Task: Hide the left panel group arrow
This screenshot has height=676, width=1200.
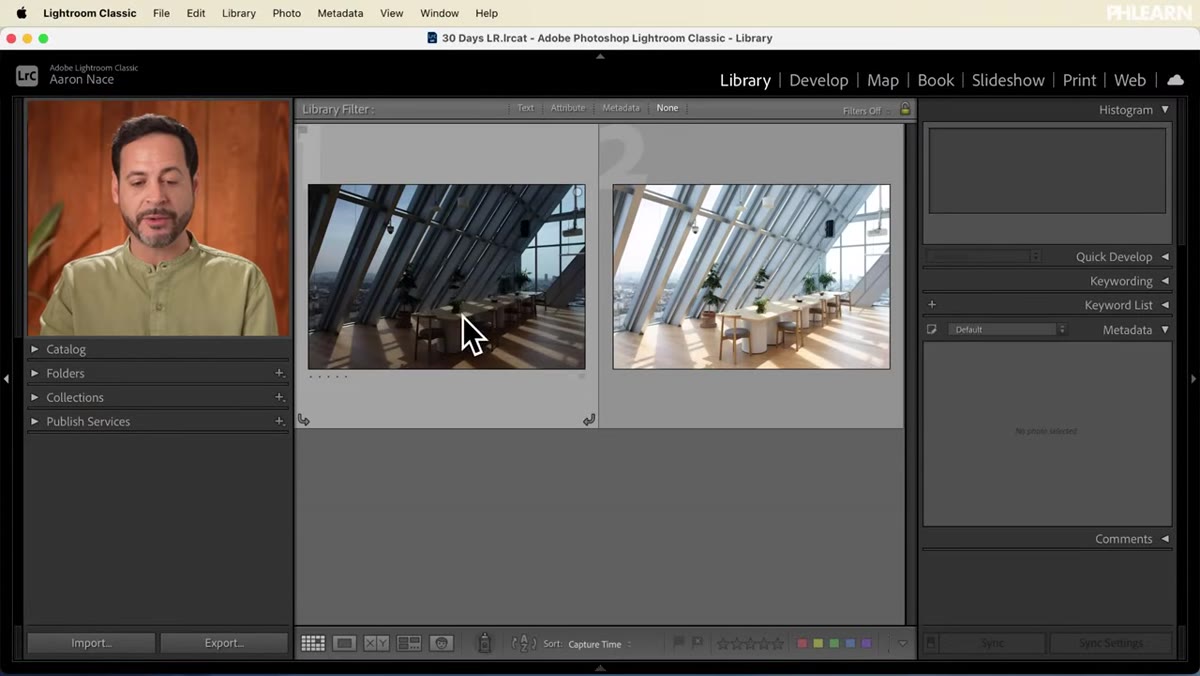Action: [x=6, y=379]
